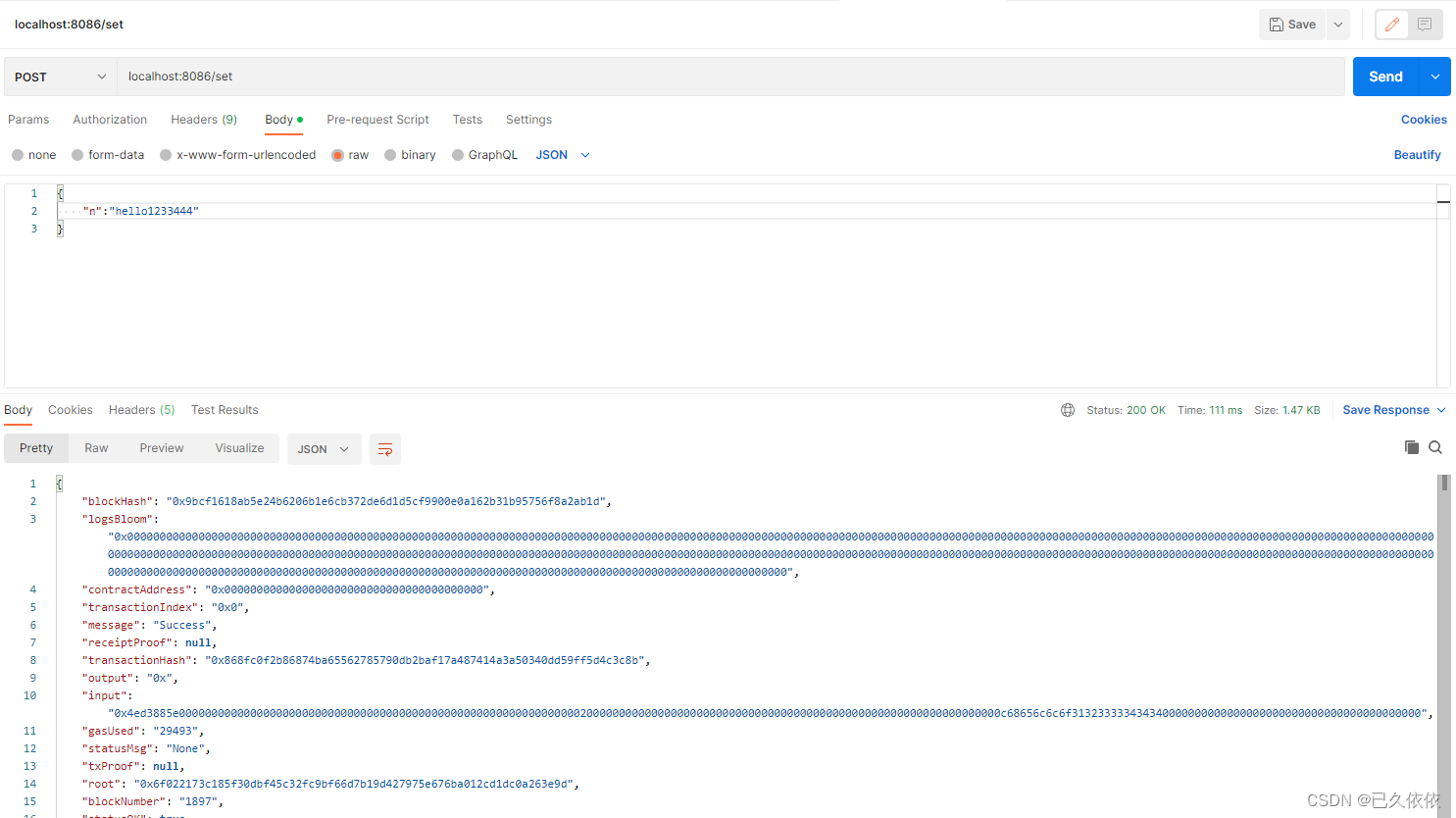Screen dimensions: 1456x818
Task: Beautify the request body
Action: pyautogui.click(x=1417, y=155)
